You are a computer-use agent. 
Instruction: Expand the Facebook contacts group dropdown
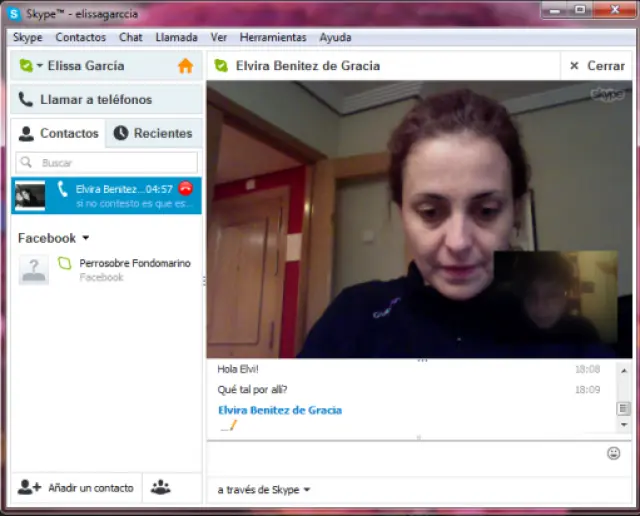coord(86,238)
